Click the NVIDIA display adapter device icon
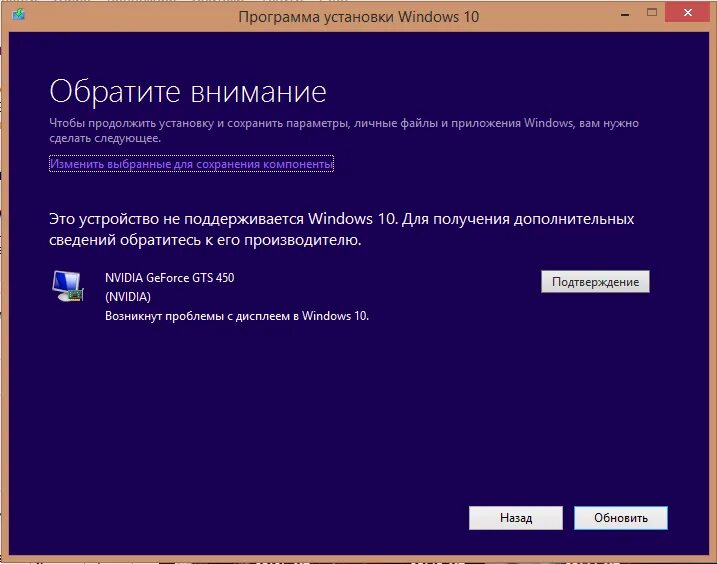This screenshot has width=717, height=564. pyautogui.click(x=68, y=286)
